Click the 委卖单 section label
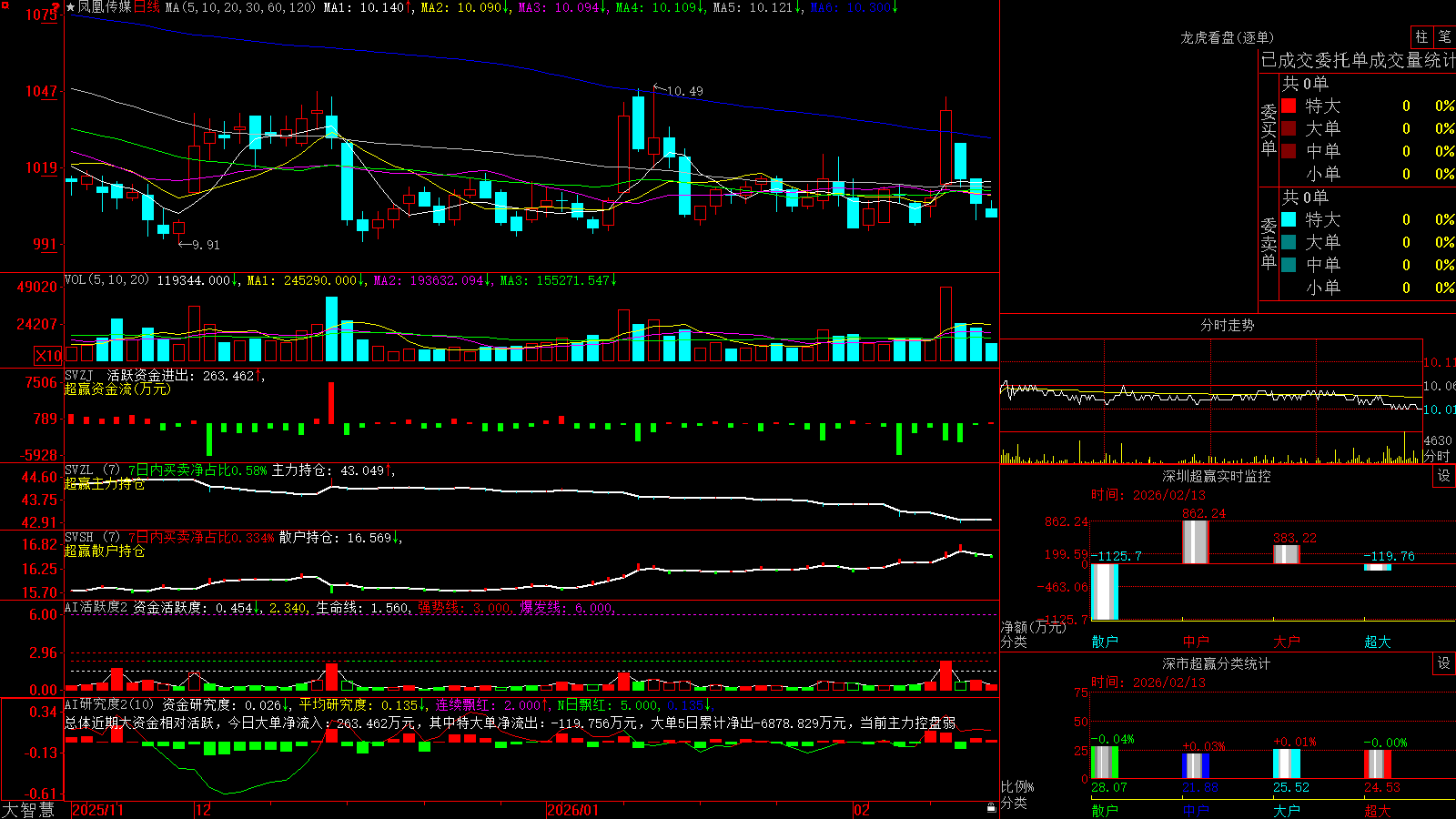 tap(1269, 244)
